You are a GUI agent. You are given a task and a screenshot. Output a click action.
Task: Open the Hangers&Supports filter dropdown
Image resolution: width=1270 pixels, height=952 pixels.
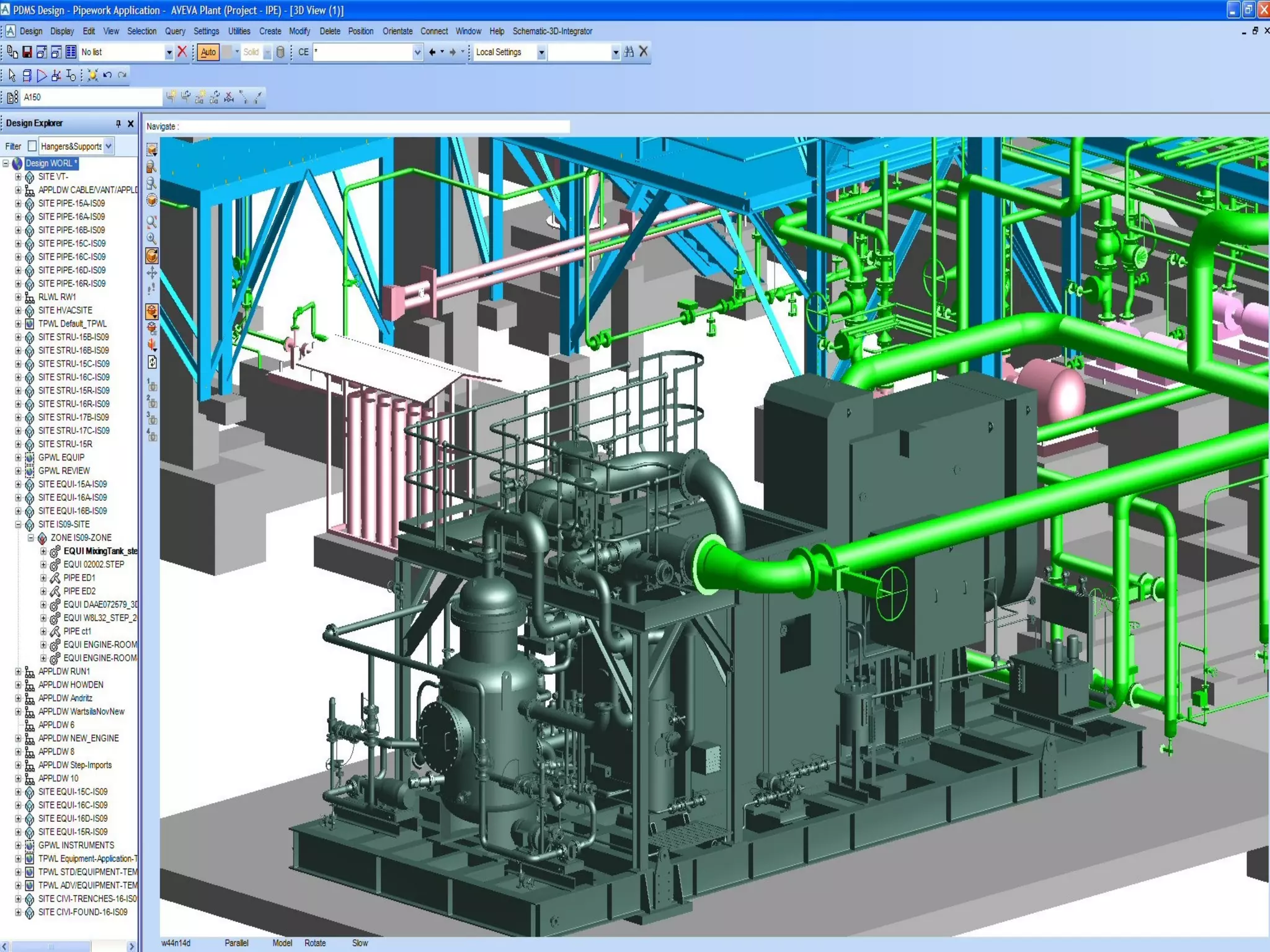(x=109, y=146)
